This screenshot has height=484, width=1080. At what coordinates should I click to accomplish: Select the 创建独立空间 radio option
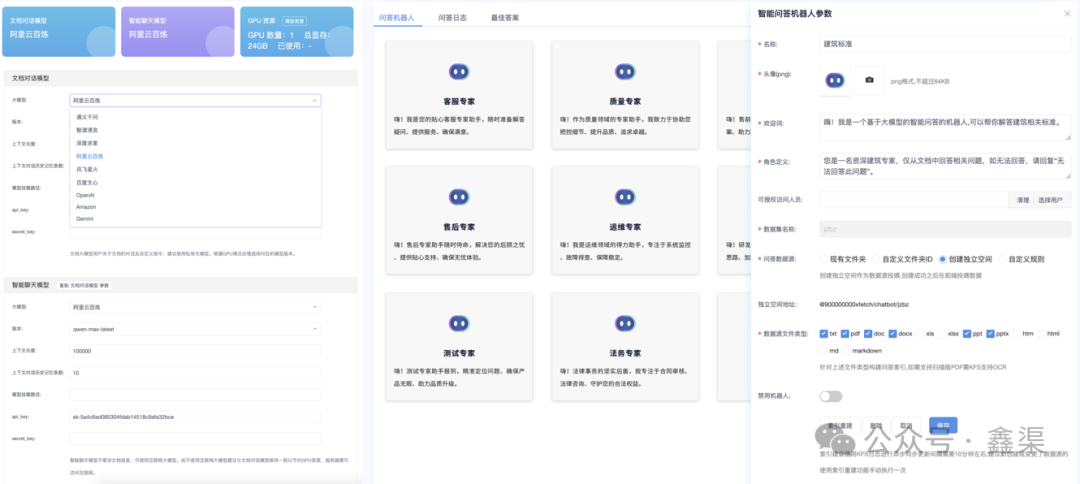(943, 260)
